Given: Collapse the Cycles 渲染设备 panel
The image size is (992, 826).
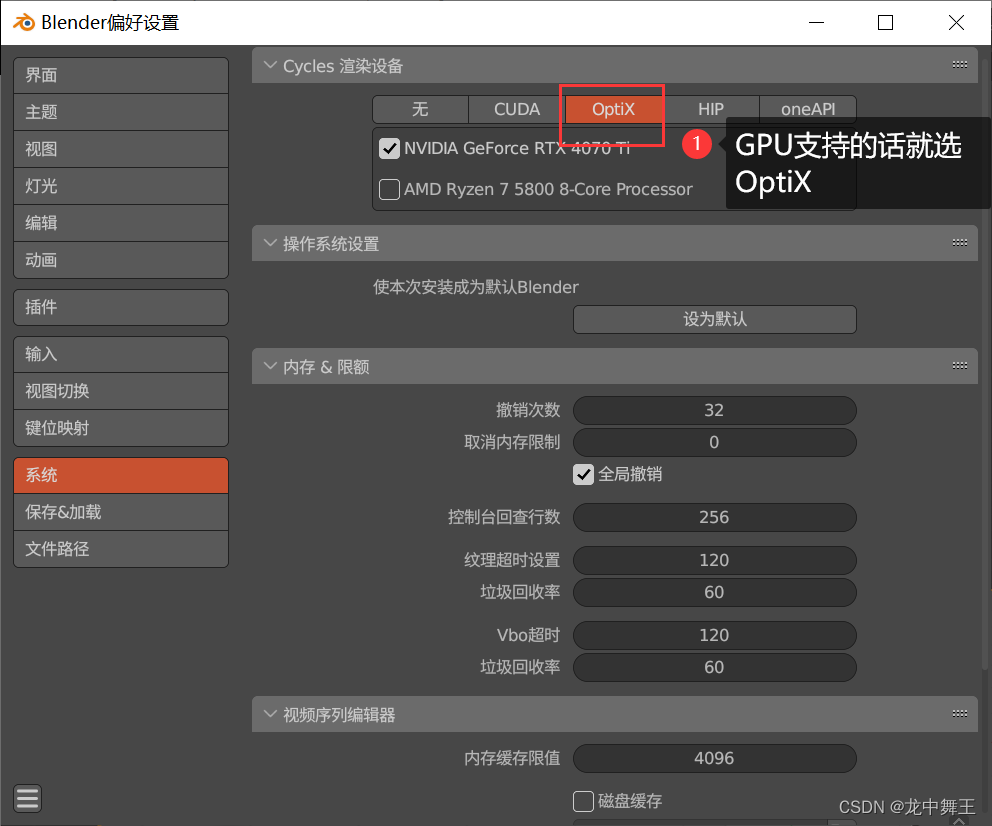Looking at the screenshot, I should [270, 65].
